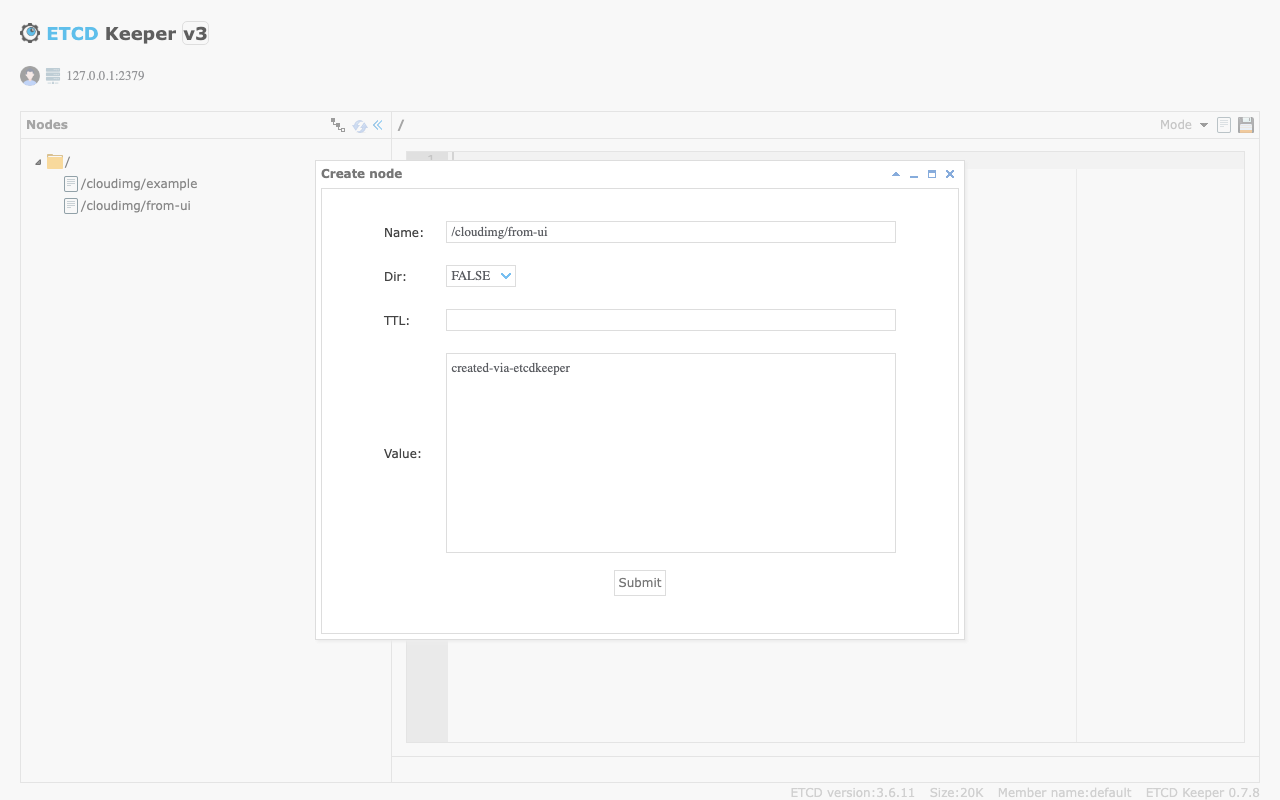This screenshot has width=1280, height=800.
Task: Select the /cloudimg/from-ui node
Action: (135, 206)
